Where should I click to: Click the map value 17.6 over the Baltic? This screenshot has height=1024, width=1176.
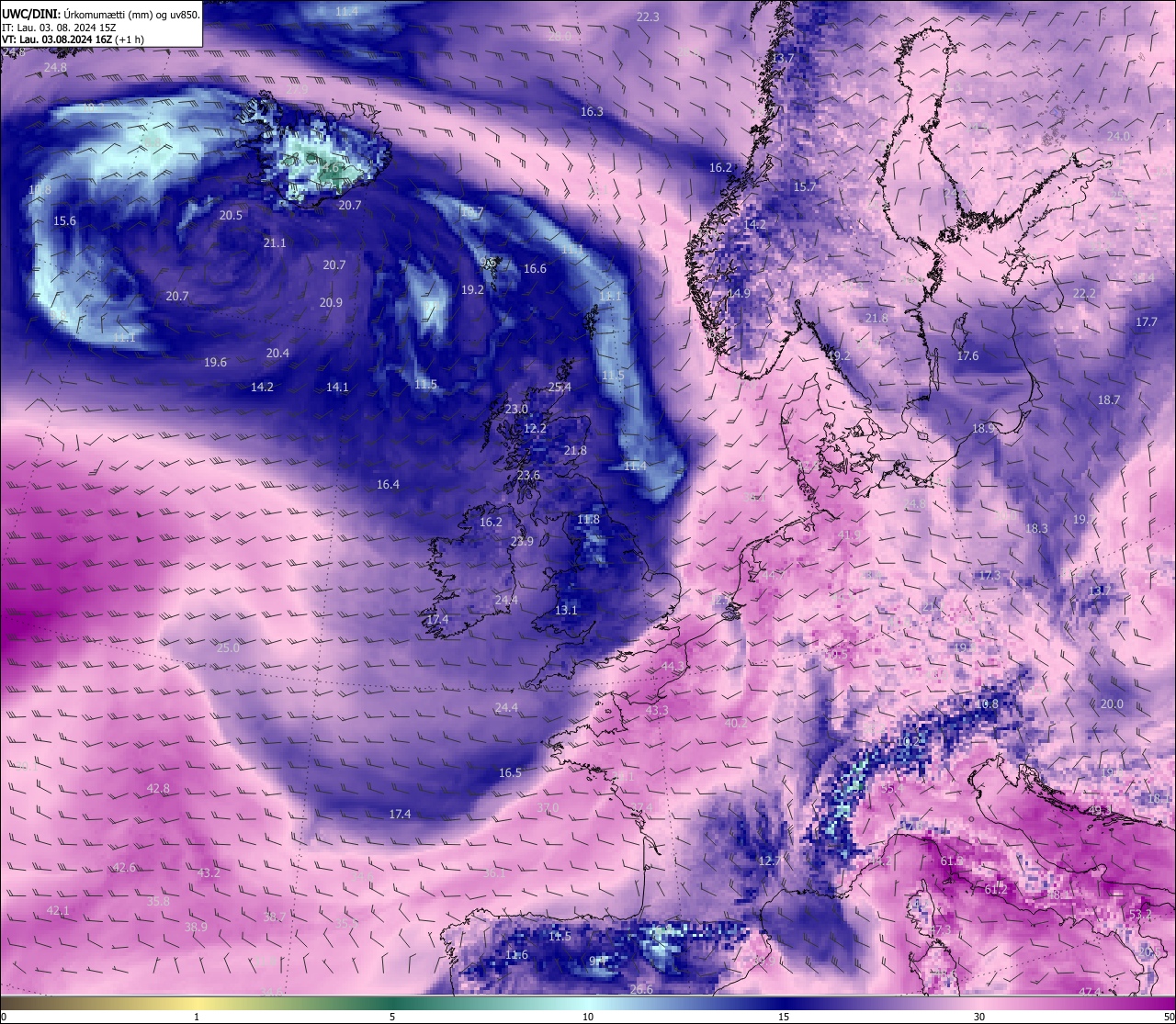pos(967,356)
